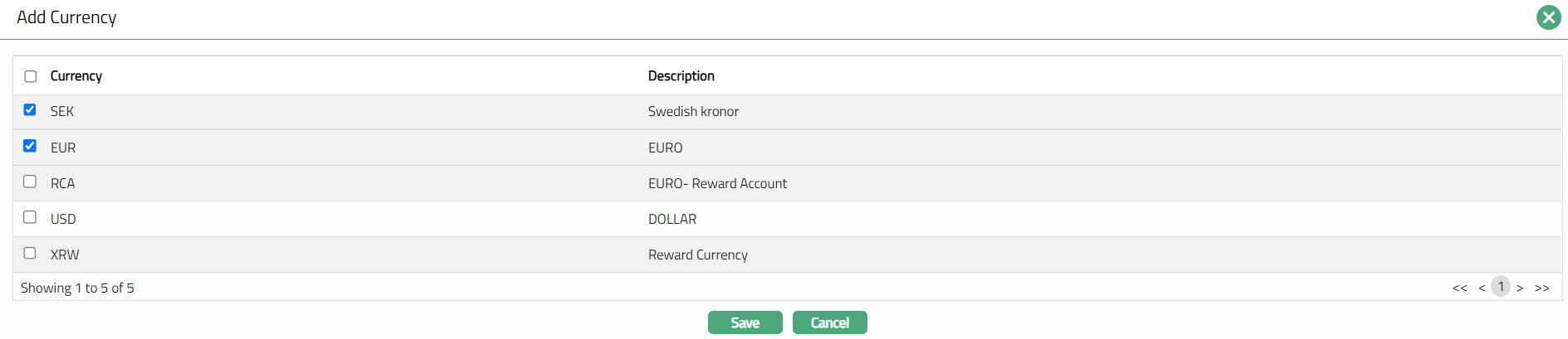Click the Reward Currency description cell
This screenshot has height=339, width=1568.
pyautogui.click(x=697, y=255)
